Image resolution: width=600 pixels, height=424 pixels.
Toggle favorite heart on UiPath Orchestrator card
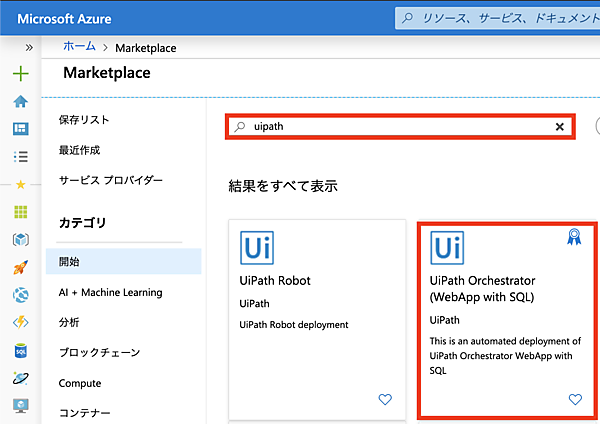pyautogui.click(x=575, y=399)
